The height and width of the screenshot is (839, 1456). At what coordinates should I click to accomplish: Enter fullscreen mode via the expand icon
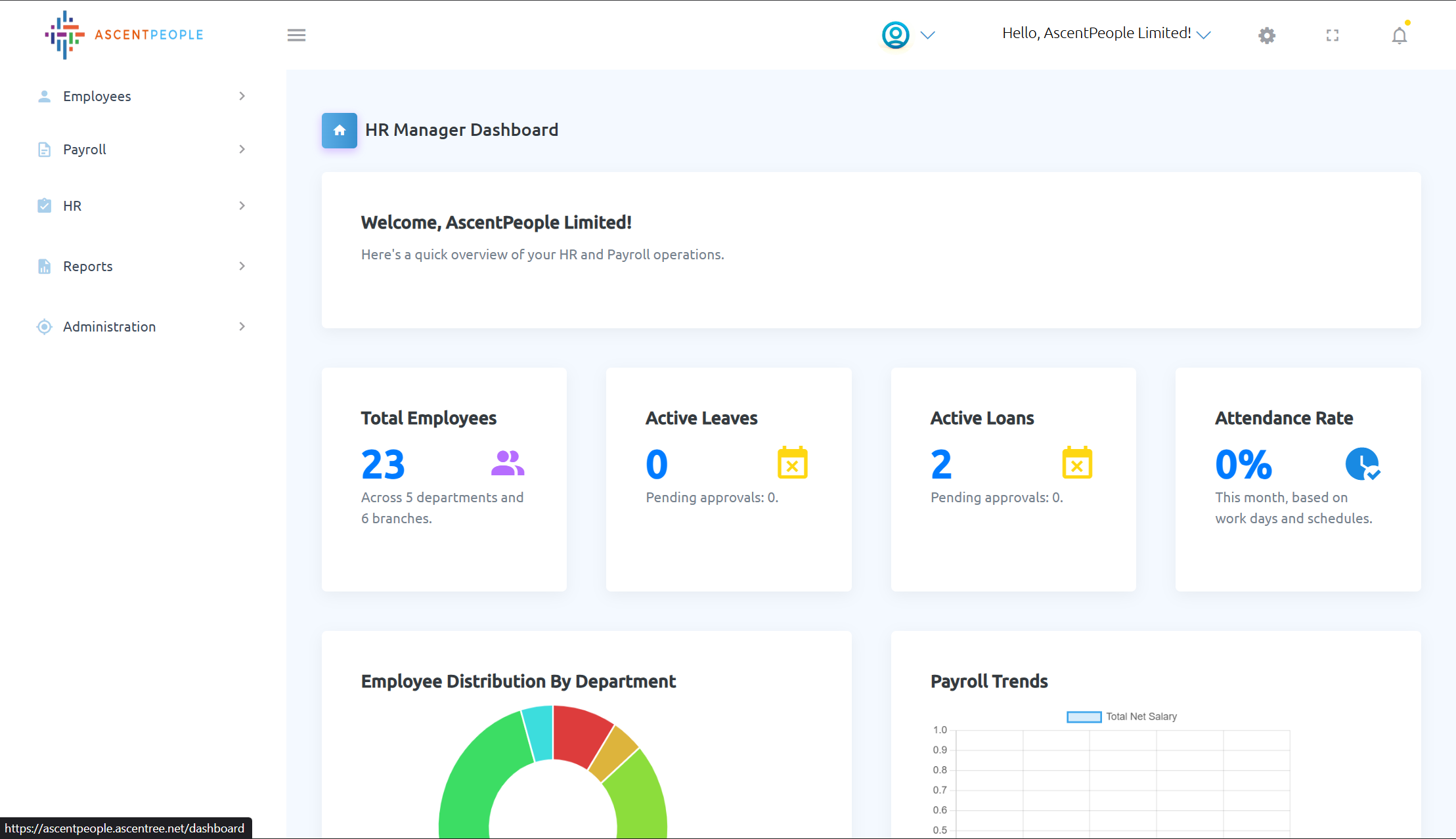click(1333, 35)
